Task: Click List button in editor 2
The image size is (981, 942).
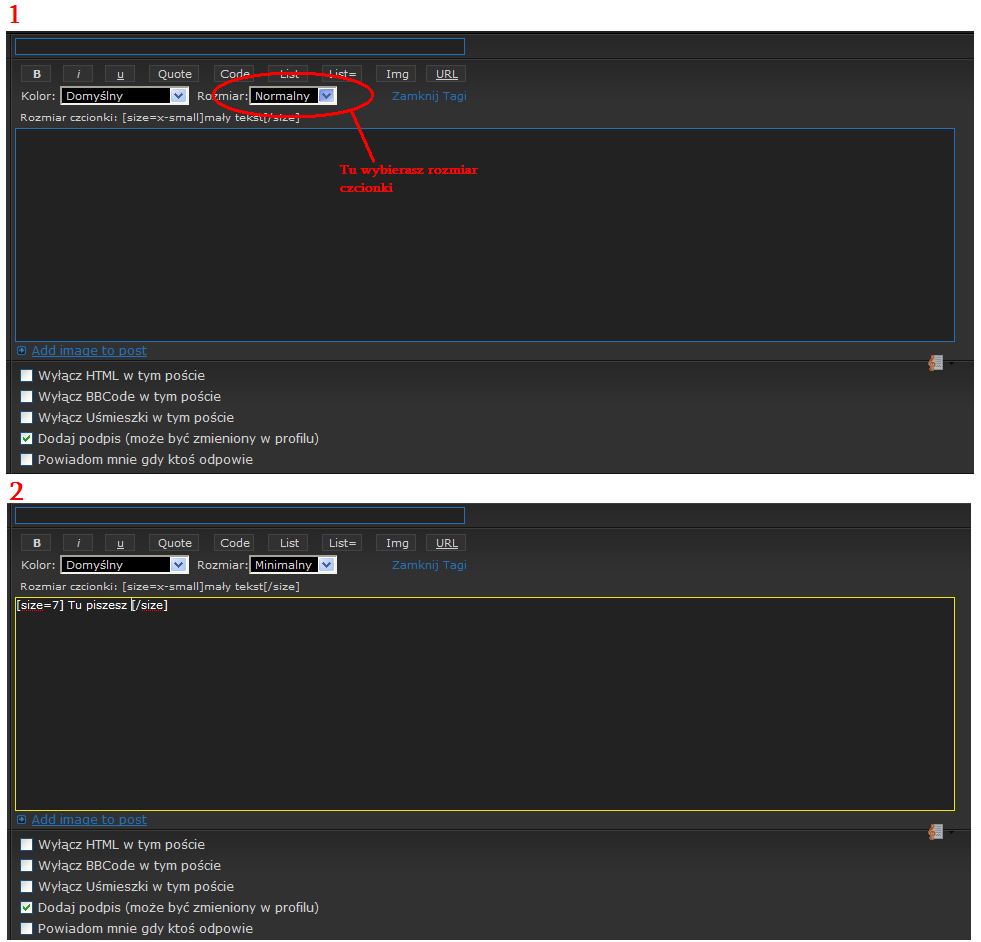Action: coord(288,543)
